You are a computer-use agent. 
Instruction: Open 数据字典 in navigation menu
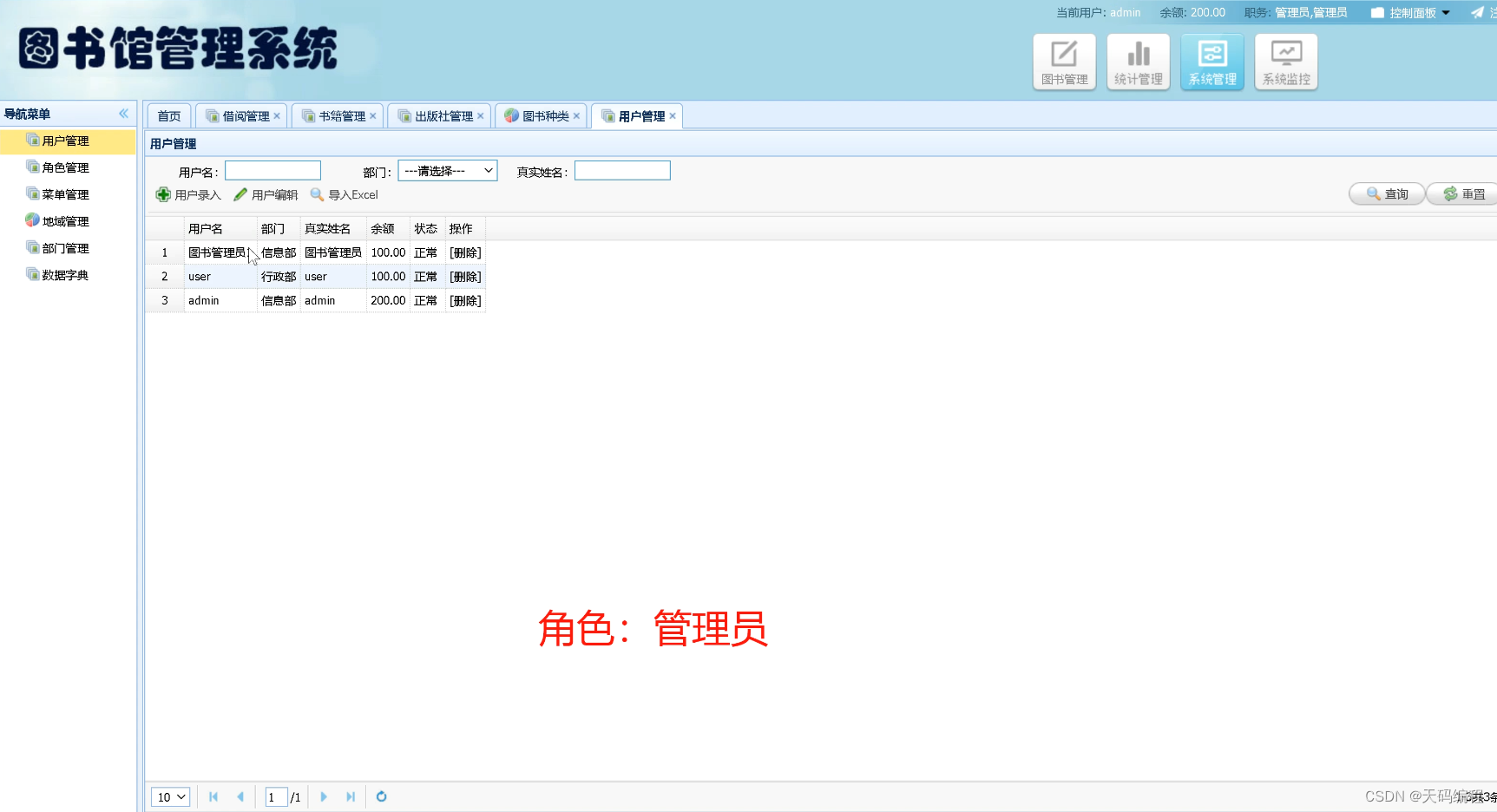pos(68,275)
